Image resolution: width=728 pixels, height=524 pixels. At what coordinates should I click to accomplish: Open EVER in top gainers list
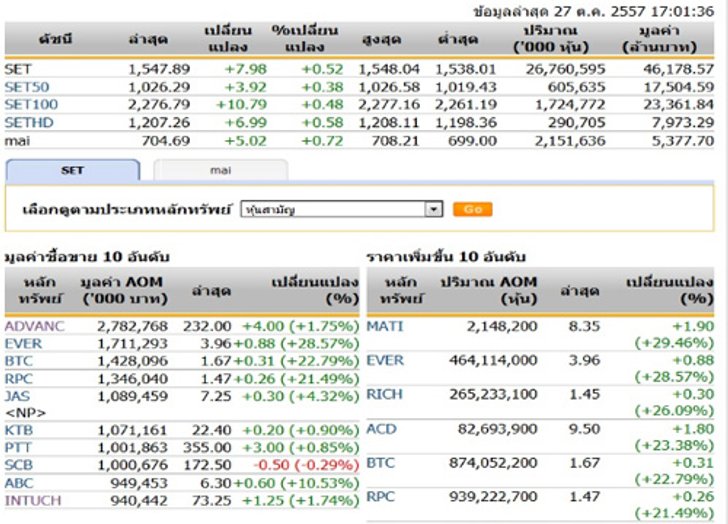pos(385,360)
